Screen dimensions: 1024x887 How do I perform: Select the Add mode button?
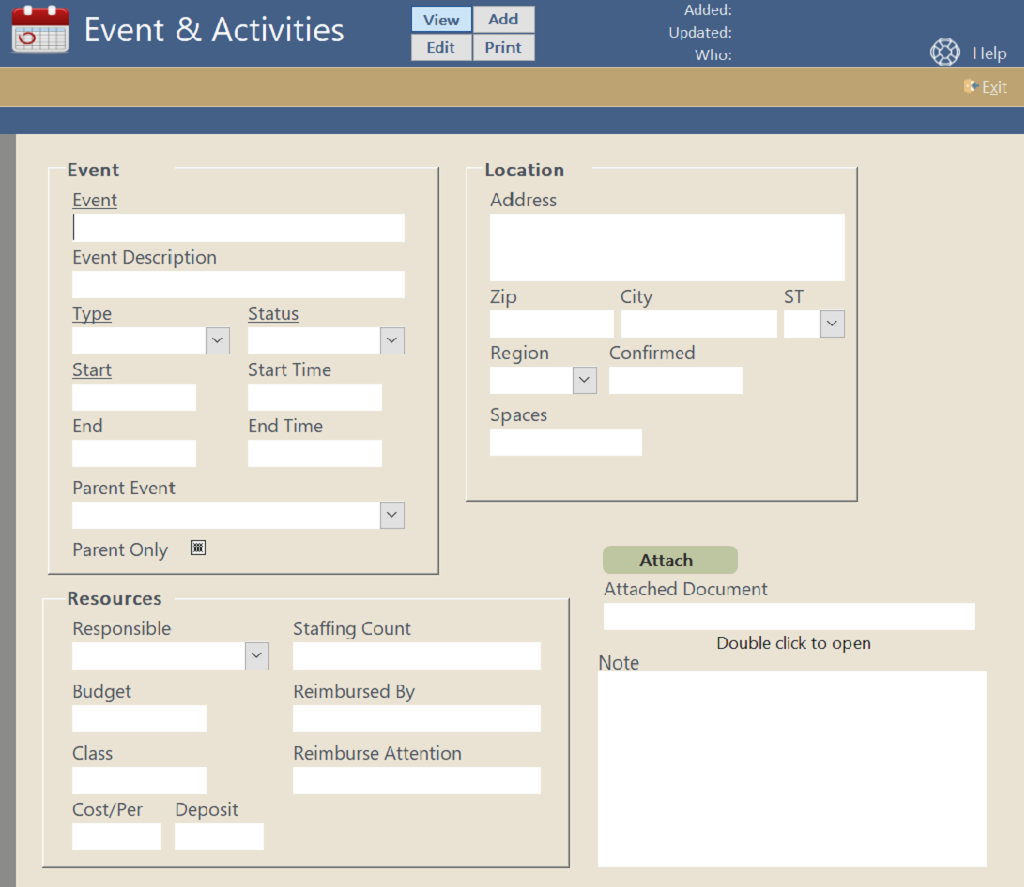click(503, 19)
